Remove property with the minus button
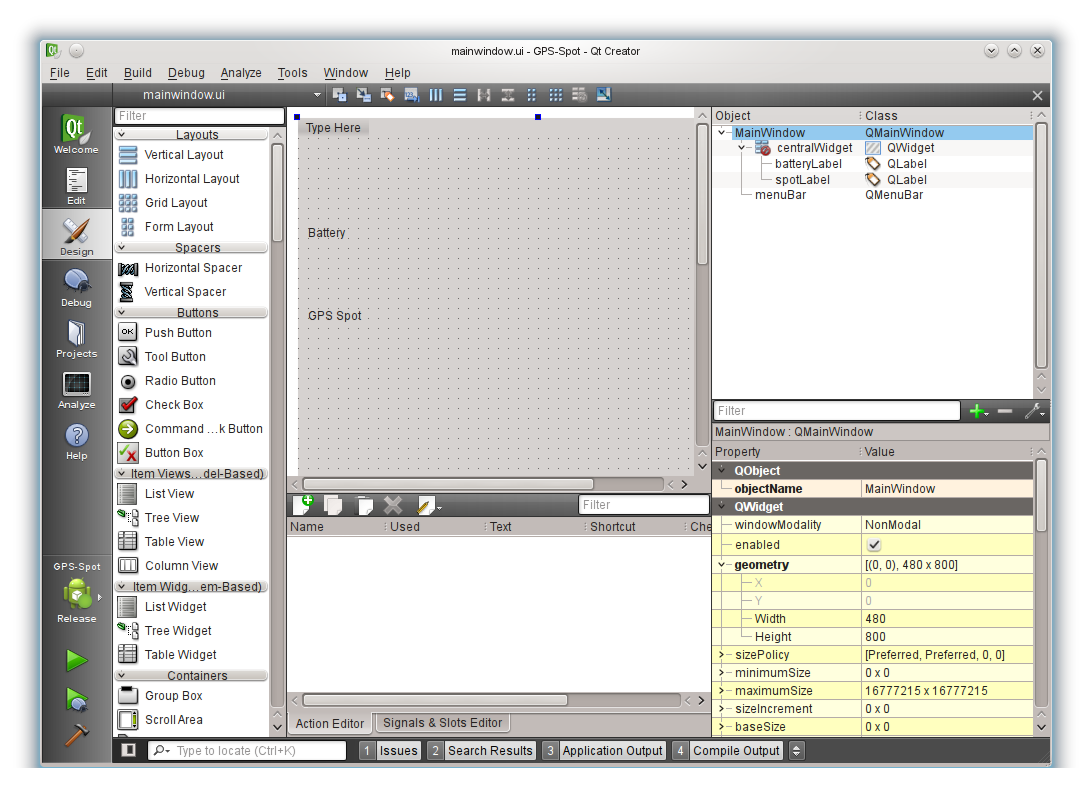 [1004, 412]
